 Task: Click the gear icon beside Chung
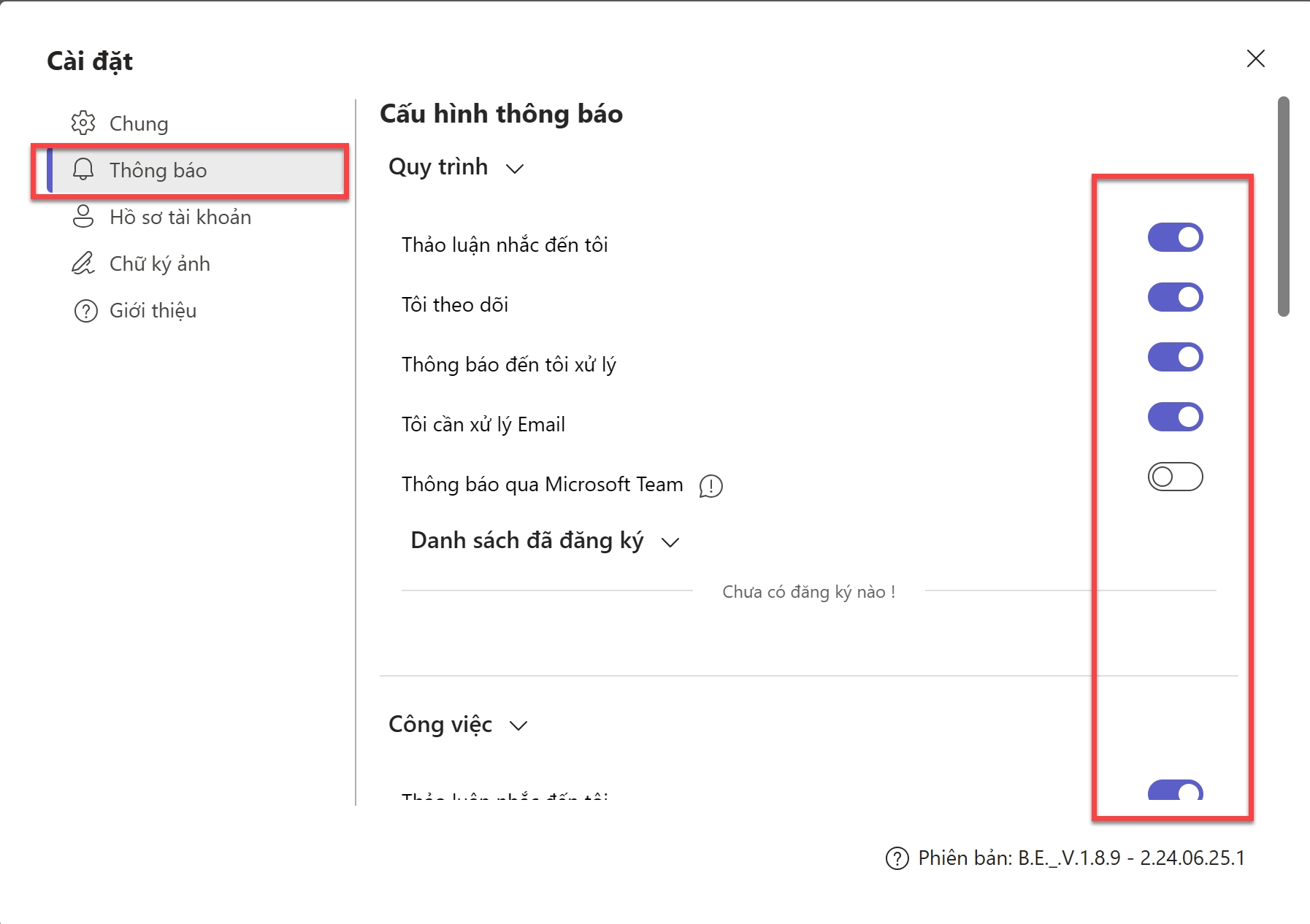coord(83,123)
